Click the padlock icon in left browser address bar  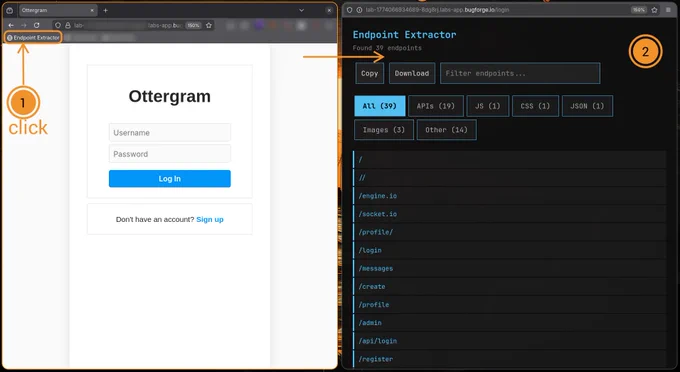[68, 25]
